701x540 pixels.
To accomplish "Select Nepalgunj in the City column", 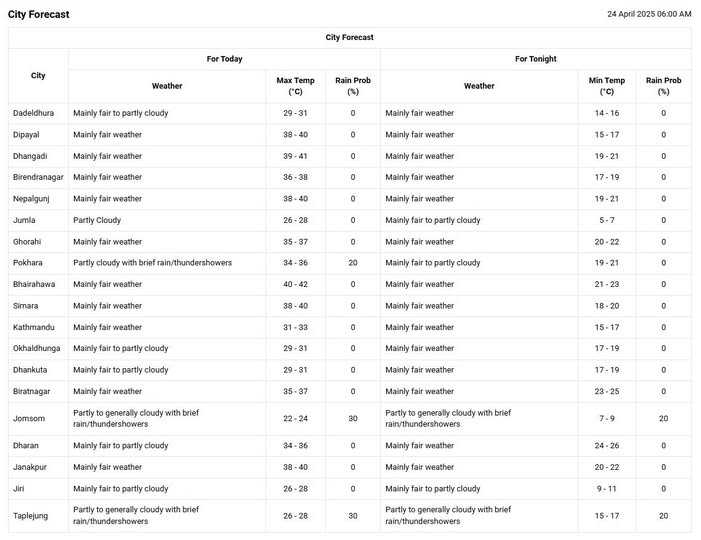I will (x=33, y=199).
